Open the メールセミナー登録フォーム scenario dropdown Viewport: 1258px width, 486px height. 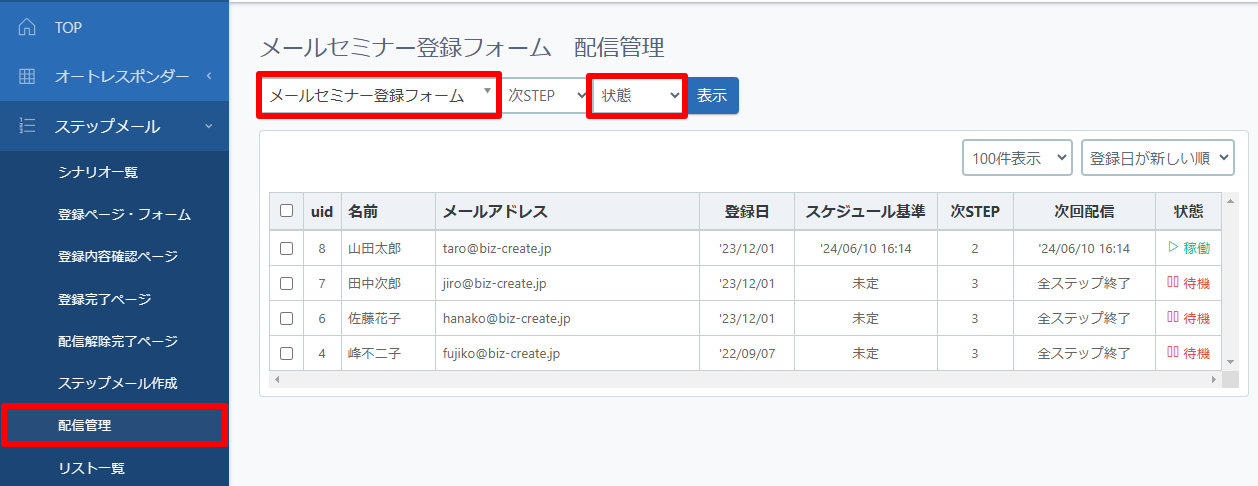tap(379, 96)
